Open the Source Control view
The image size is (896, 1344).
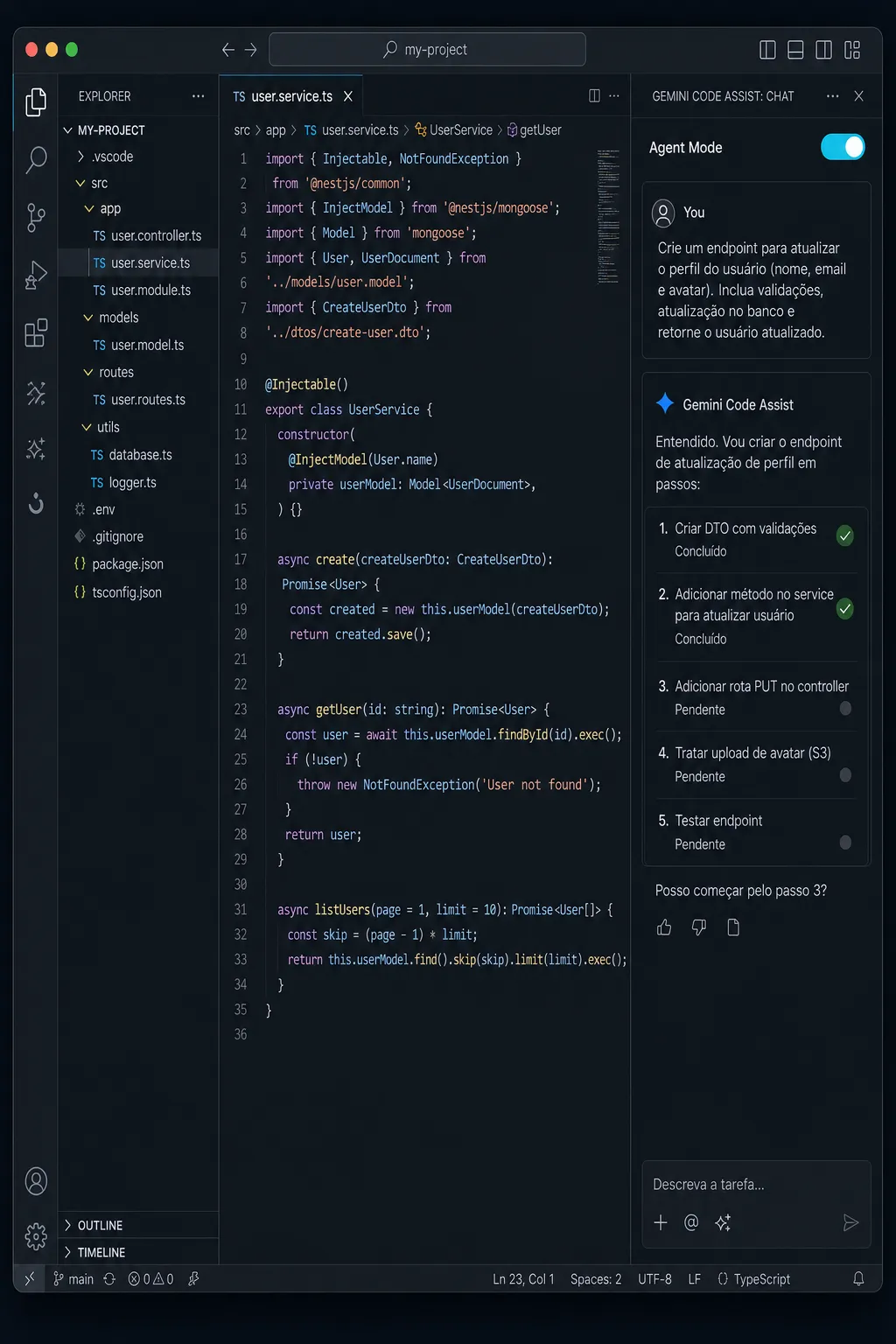(36, 217)
